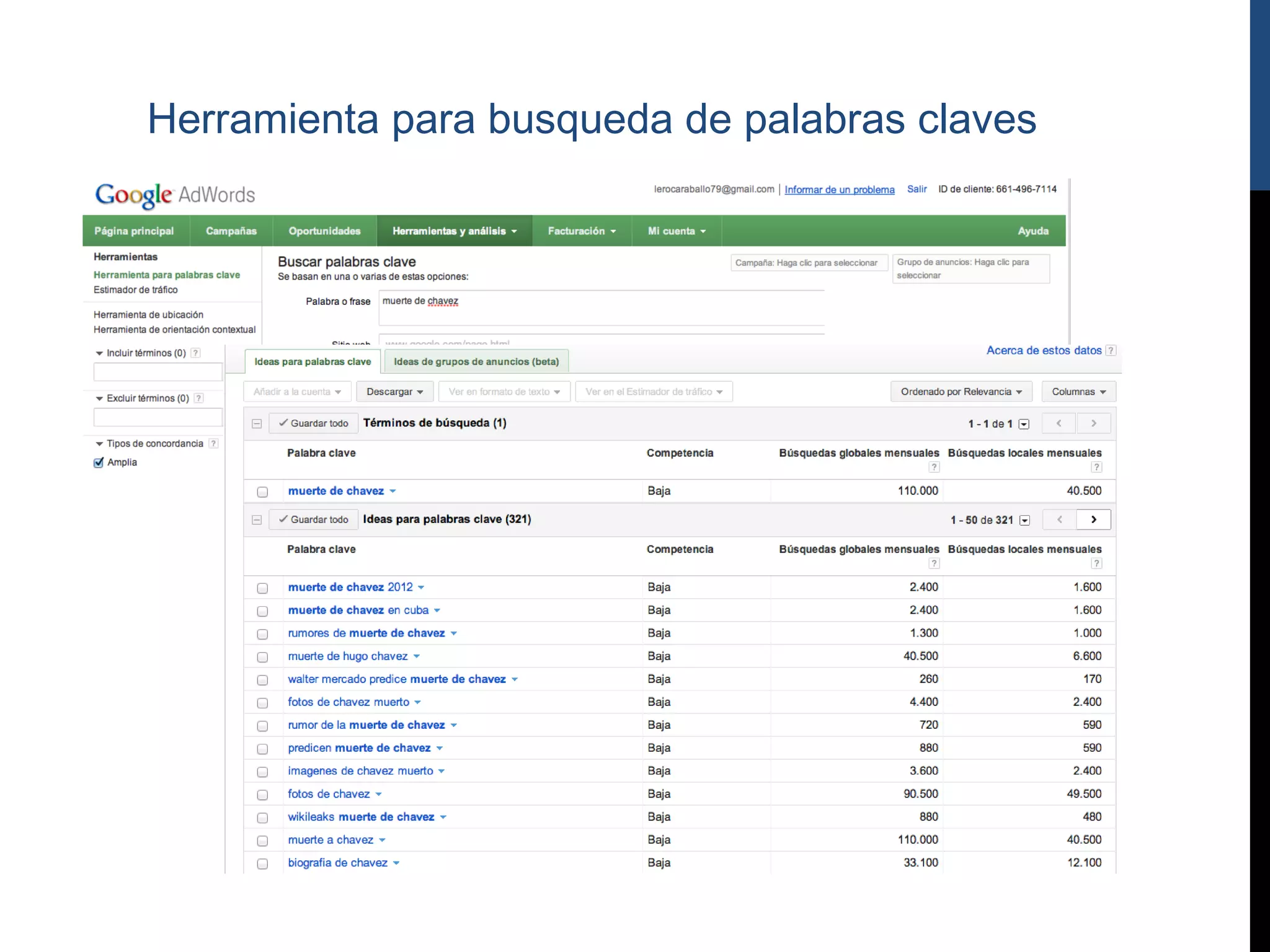Click Informar de un problema link
The width and height of the screenshot is (1270, 952).
[840, 190]
